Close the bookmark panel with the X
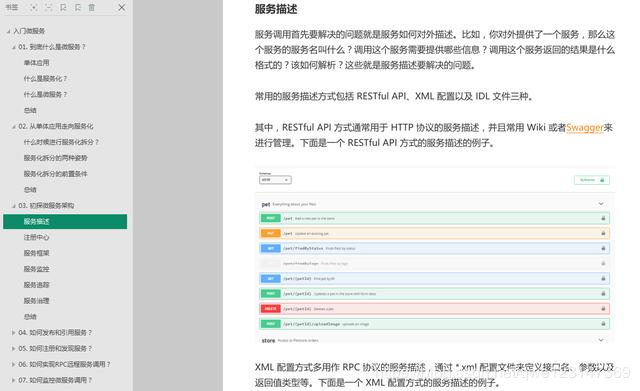Screen dimensions: 640x391 122,7
